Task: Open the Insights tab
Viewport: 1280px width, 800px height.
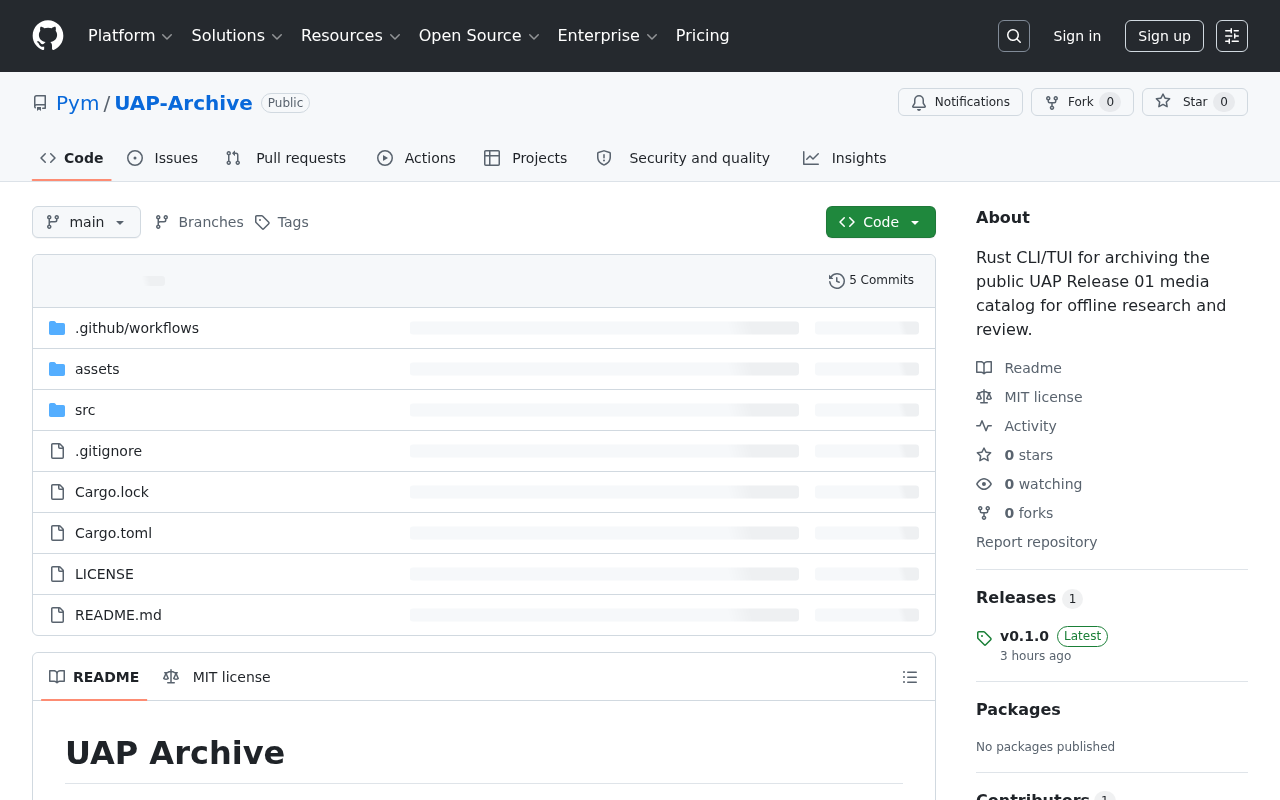Action: click(x=845, y=158)
